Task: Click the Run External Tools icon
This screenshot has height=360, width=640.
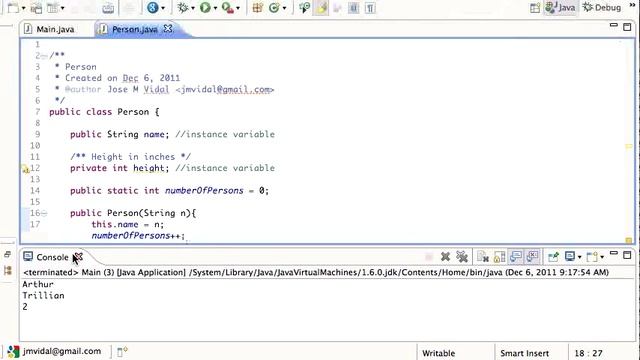Action: point(228,7)
